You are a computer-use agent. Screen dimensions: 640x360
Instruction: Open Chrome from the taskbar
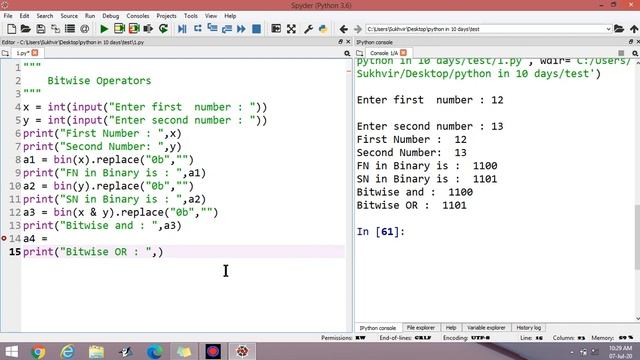point(38,351)
